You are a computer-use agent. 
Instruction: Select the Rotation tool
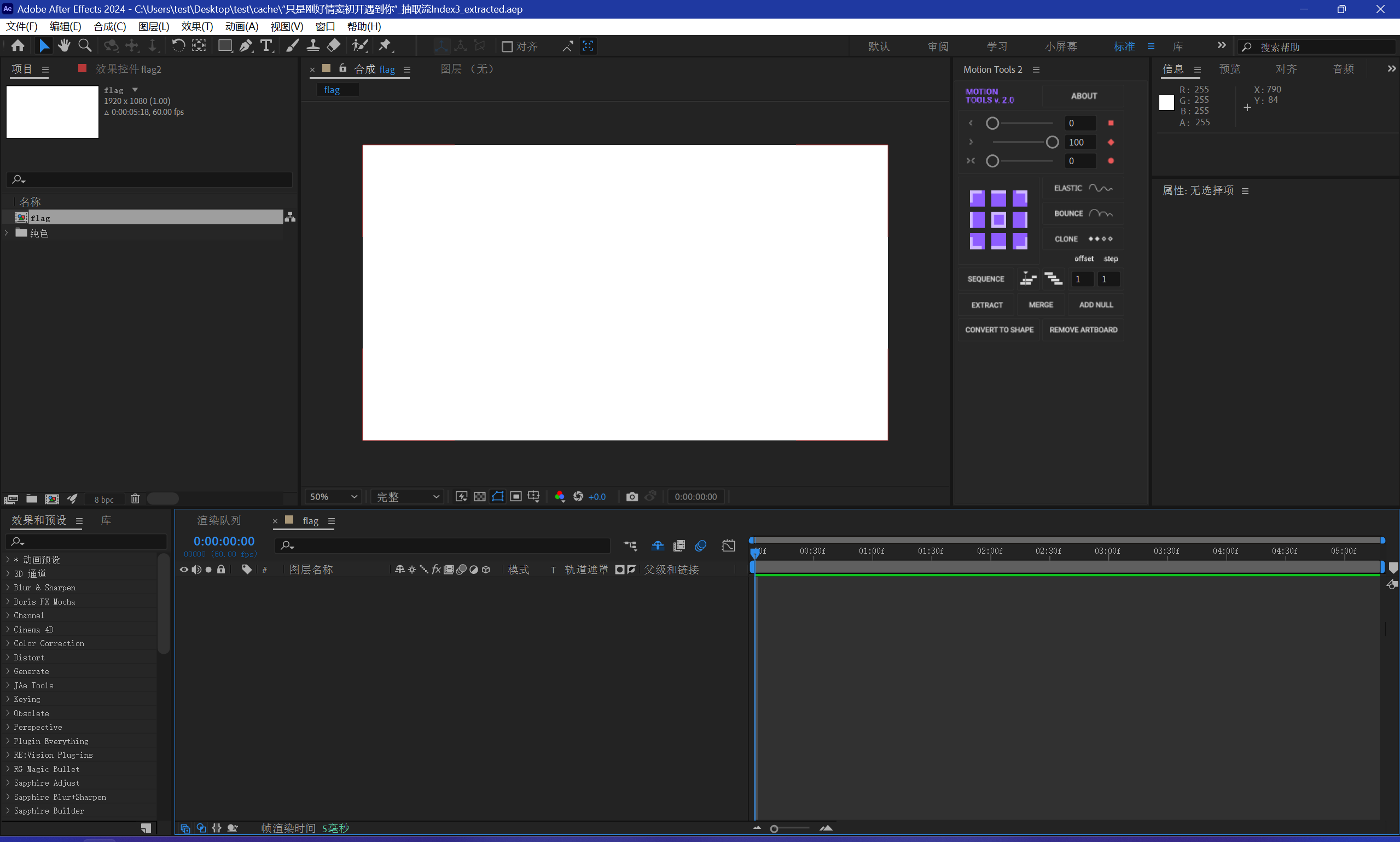pos(178,46)
